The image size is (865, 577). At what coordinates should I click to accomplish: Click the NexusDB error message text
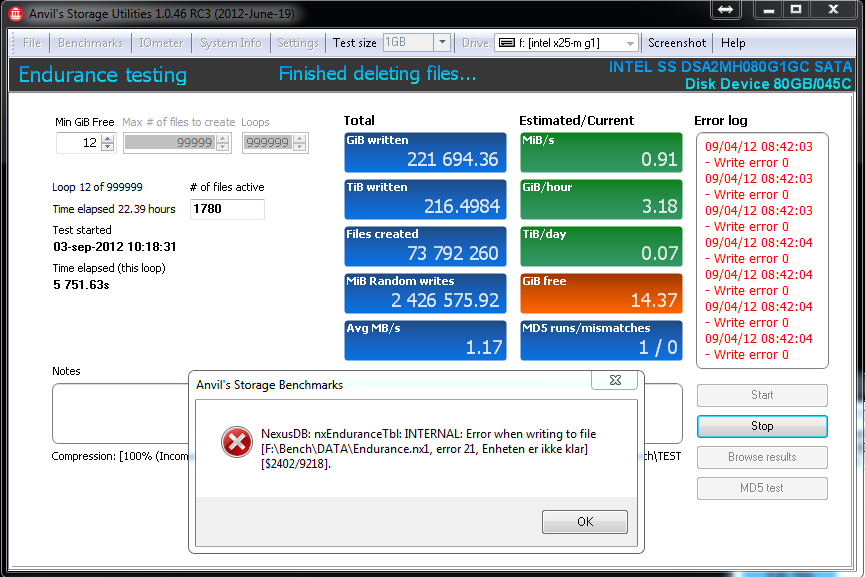pyautogui.click(x=429, y=448)
